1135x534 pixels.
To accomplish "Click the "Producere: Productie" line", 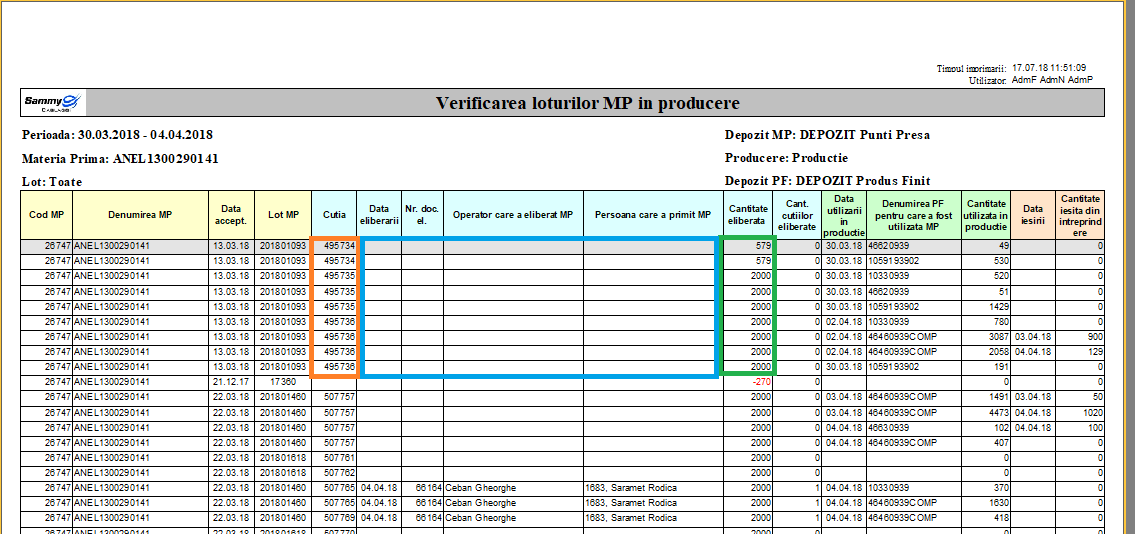I will pos(786,158).
